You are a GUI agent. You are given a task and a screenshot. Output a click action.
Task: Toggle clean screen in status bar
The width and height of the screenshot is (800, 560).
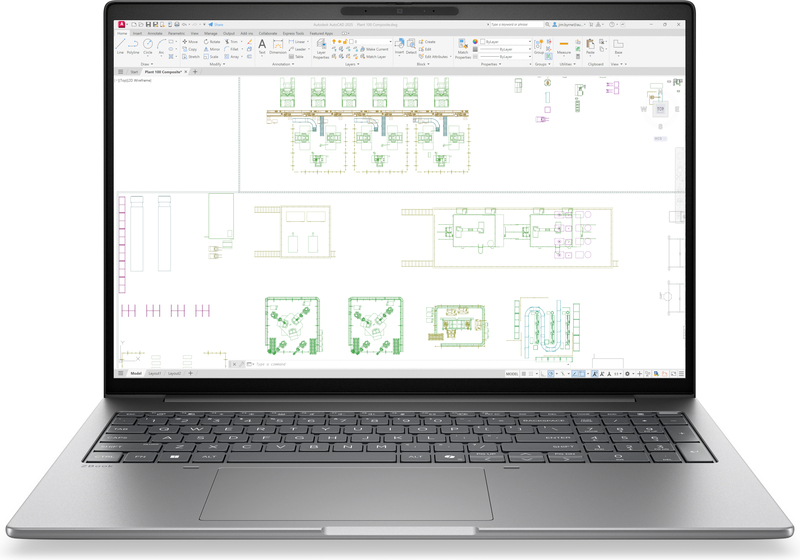point(673,374)
